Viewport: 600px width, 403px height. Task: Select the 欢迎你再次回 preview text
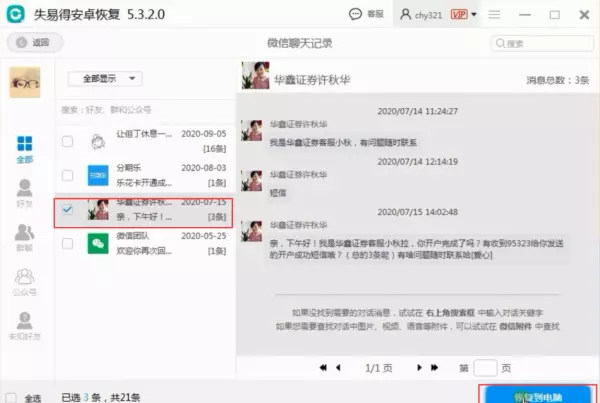(144, 251)
